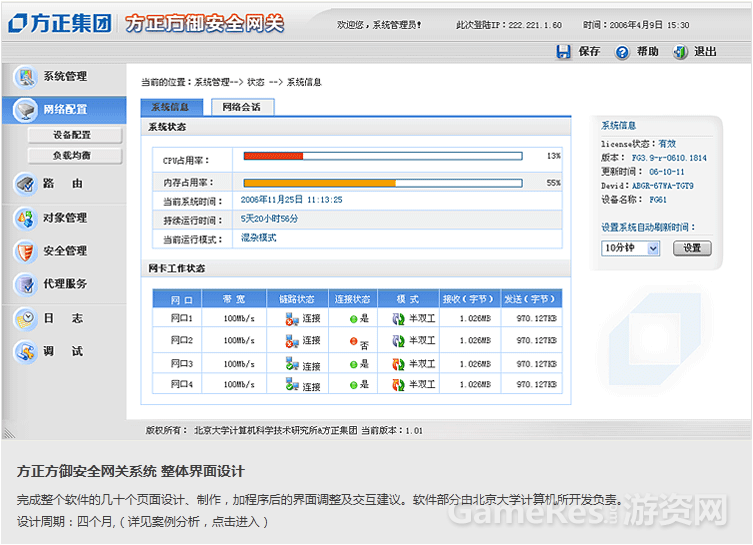Click the 网络配置 sidebar icon

coord(25,110)
